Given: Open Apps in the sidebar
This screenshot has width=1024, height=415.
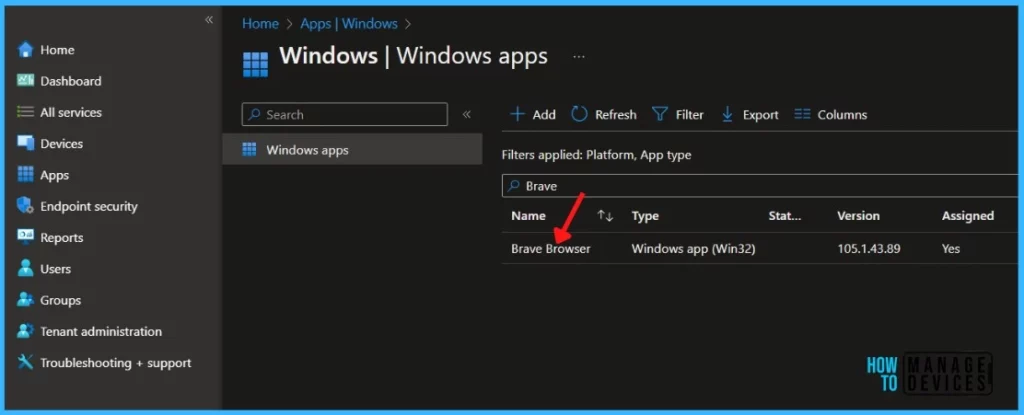Looking at the screenshot, I should tap(43, 175).
